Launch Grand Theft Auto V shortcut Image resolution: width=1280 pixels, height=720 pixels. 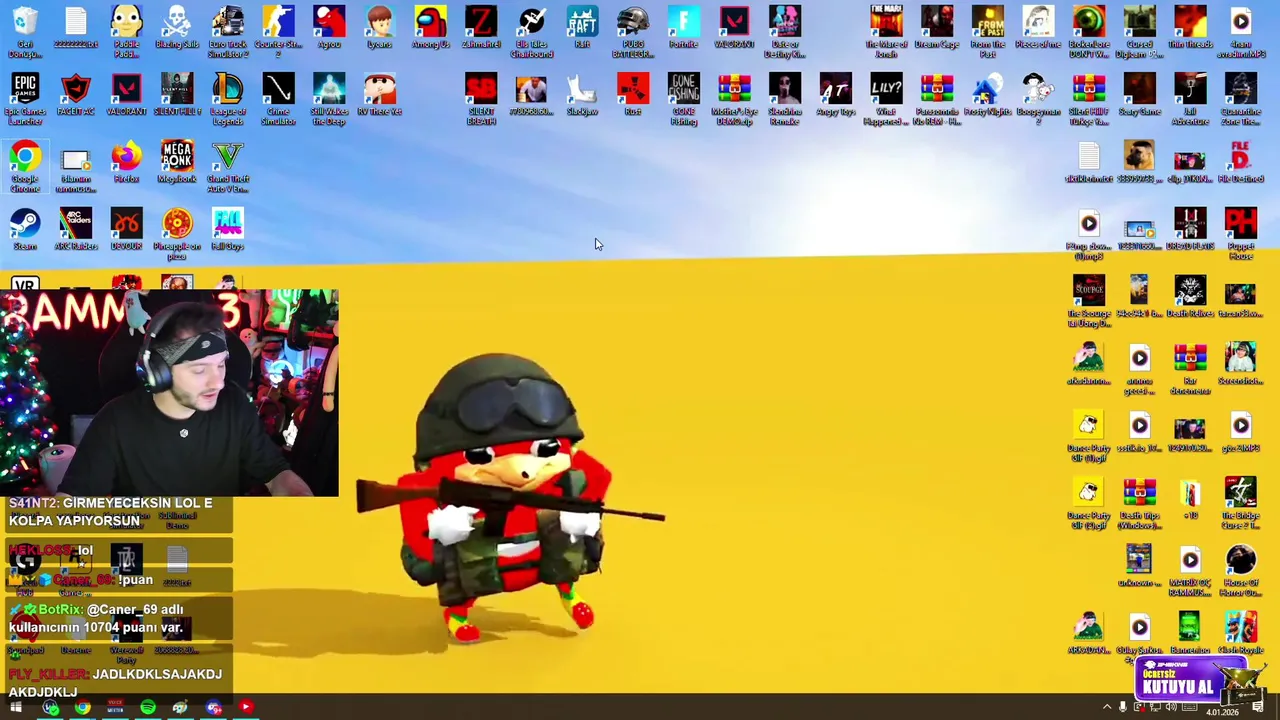tap(228, 166)
